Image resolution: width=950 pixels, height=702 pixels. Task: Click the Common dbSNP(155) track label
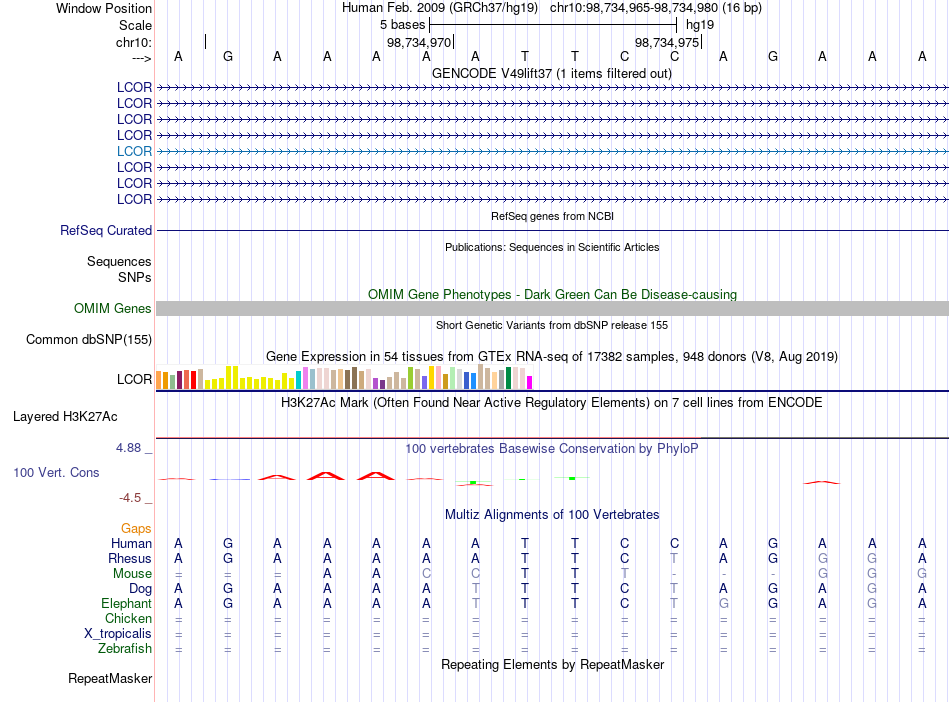coord(88,340)
